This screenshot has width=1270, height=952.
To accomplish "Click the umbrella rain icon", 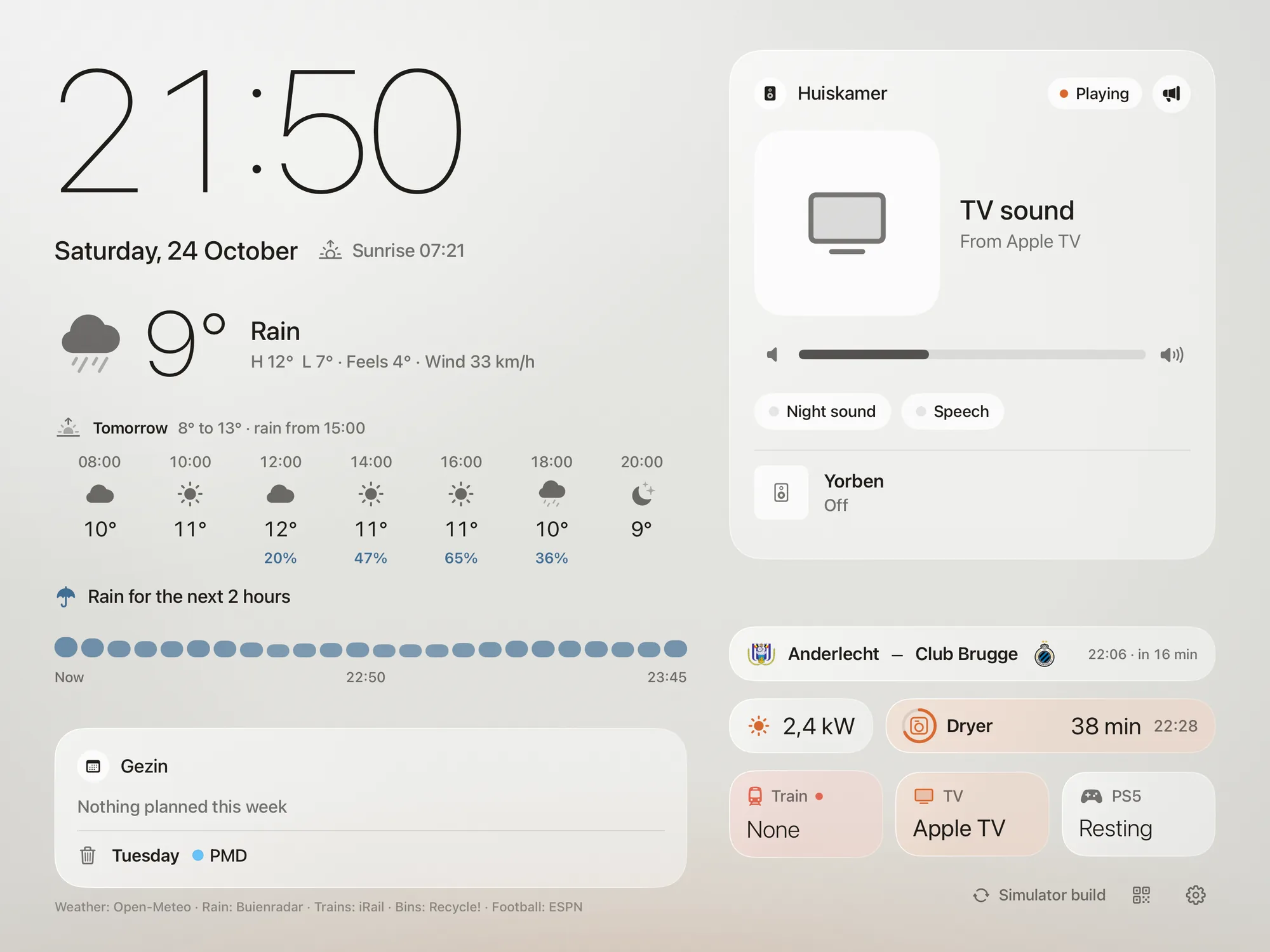I will coord(66,597).
